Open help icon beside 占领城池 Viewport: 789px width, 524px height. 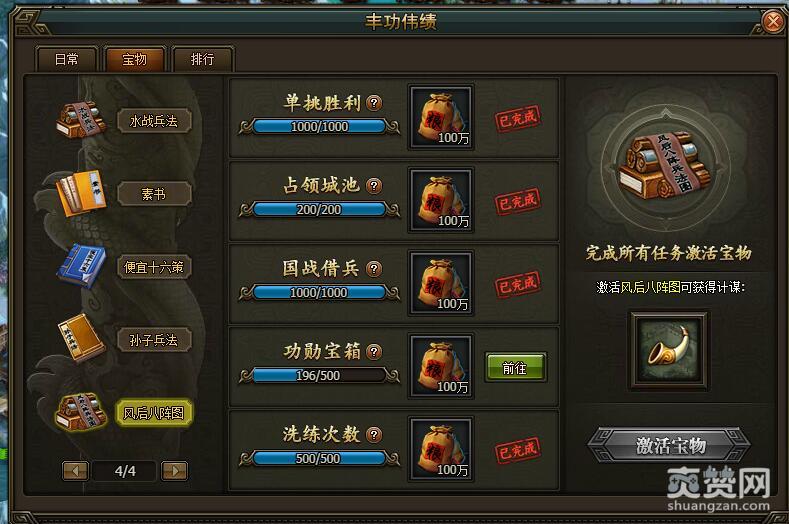373,186
